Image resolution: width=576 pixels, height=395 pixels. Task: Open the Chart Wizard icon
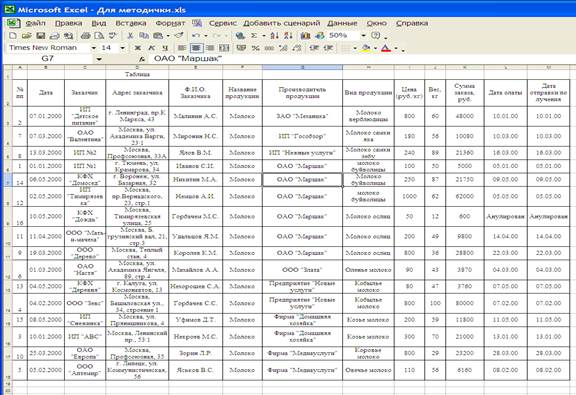[x=305, y=36]
